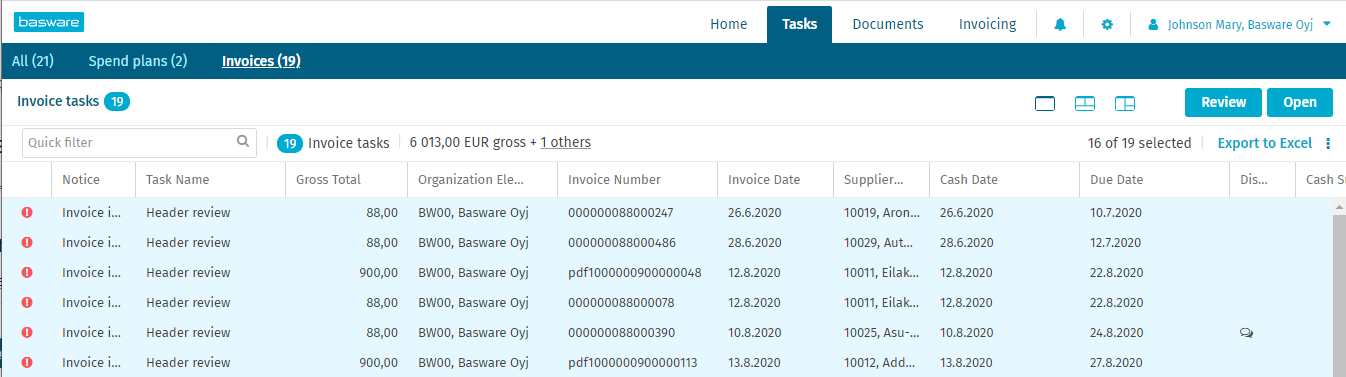Click supplier cell 10019, Aron...
The height and width of the screenshot is (377, 1346).
pyautogui.click(x=881, y=212)
